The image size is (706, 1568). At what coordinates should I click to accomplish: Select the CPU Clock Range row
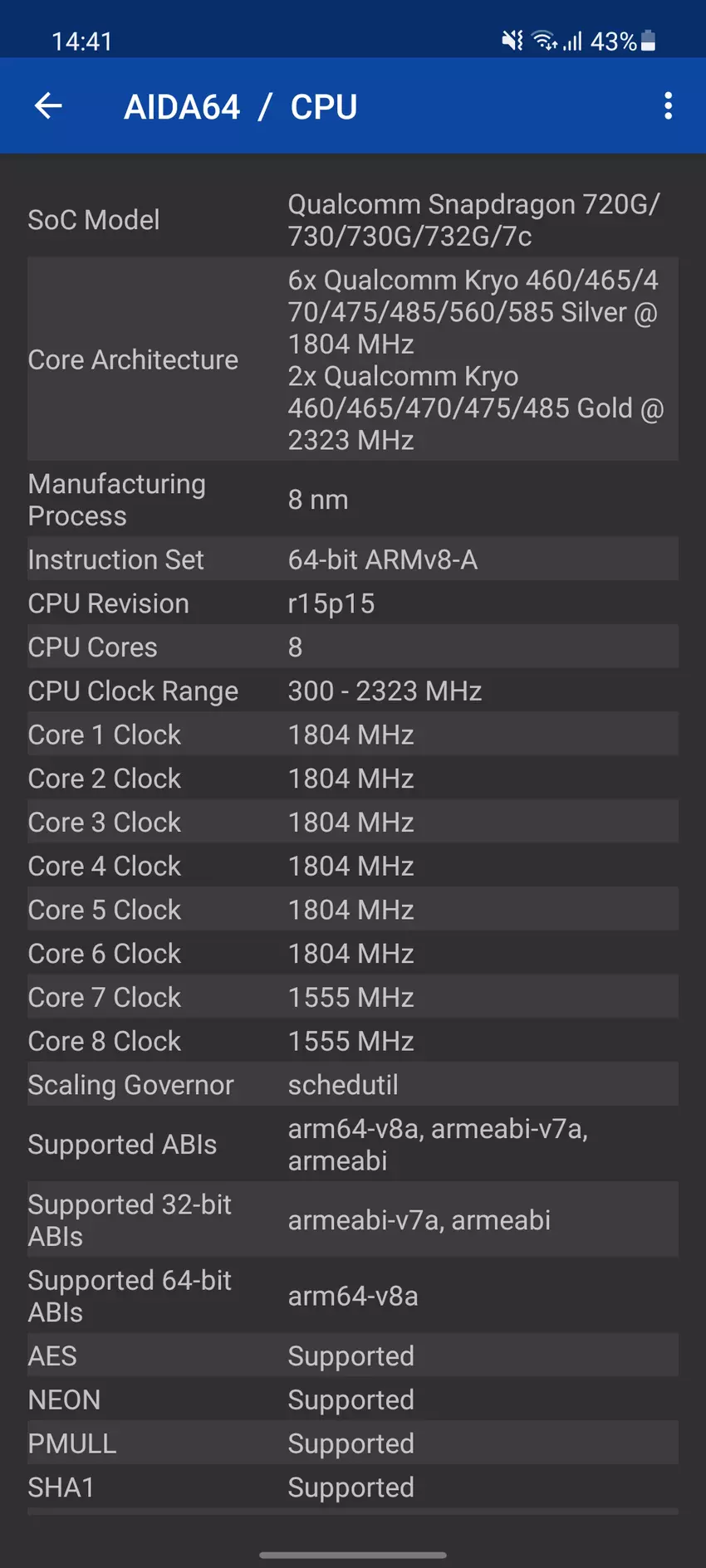[352, 691]
